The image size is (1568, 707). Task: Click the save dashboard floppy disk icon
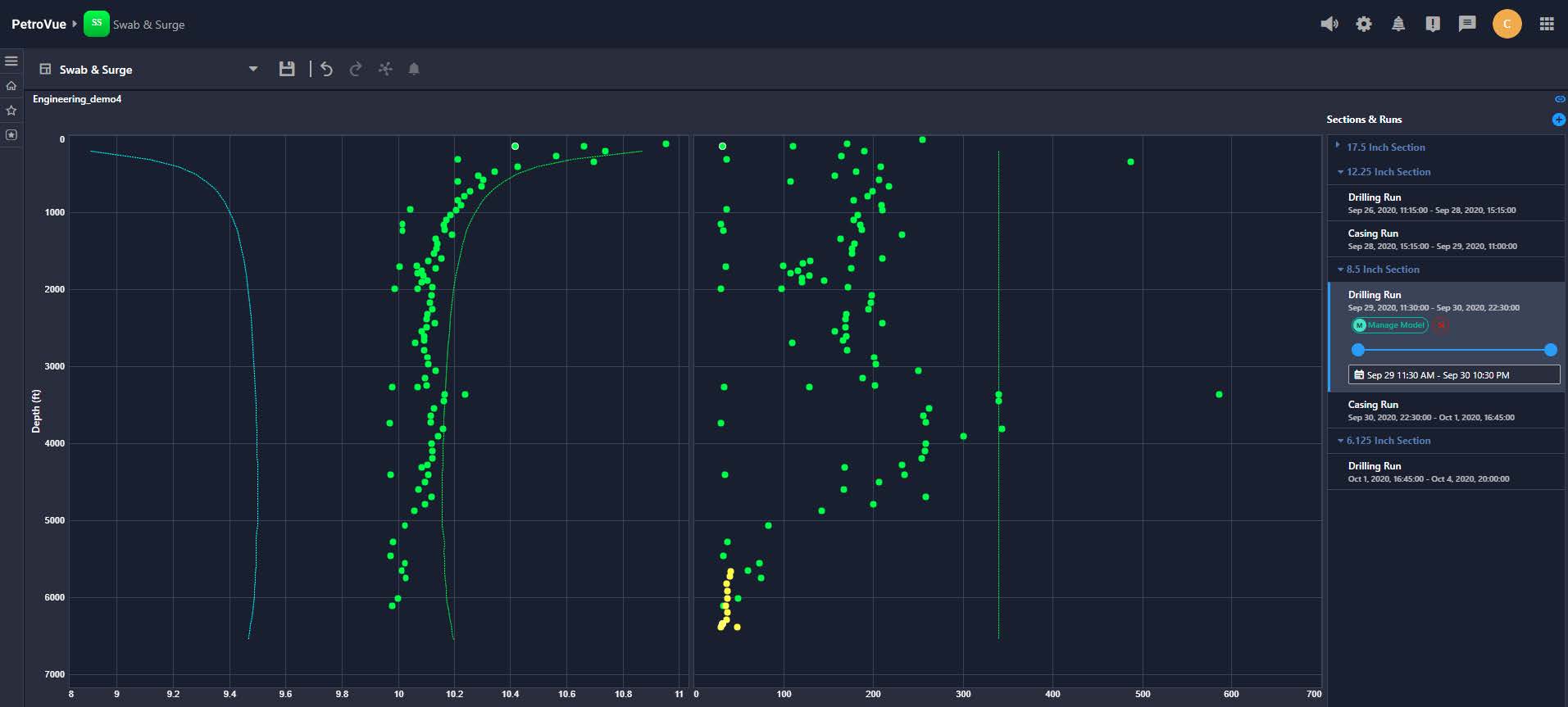coord(286,69)
